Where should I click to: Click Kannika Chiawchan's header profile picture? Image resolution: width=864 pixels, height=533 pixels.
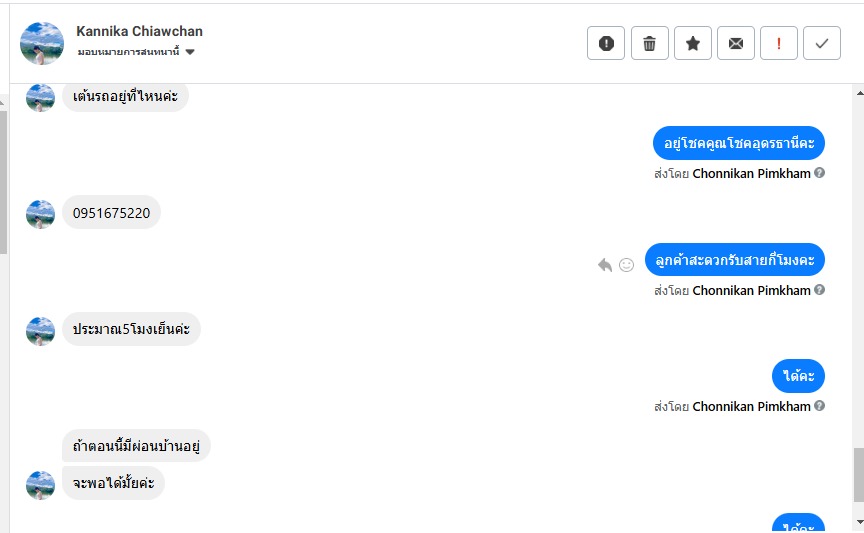coord(42,43)
